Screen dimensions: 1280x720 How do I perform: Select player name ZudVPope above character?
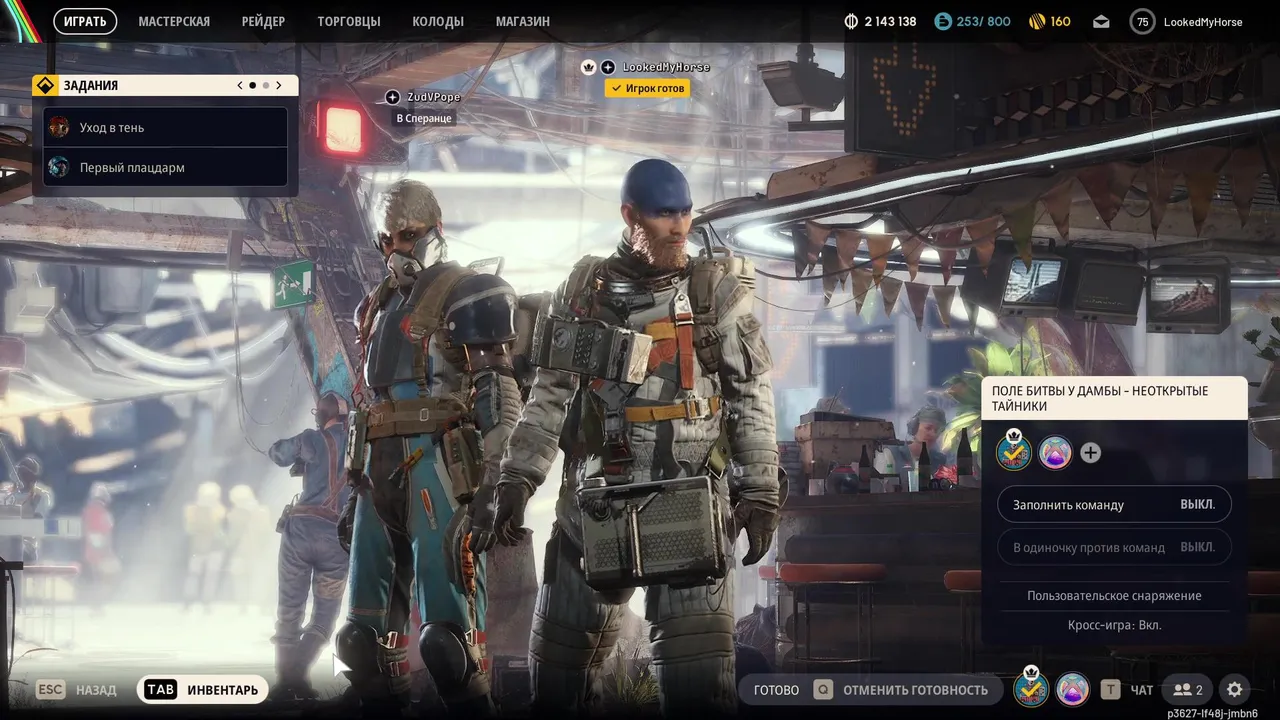pos(434,97)
